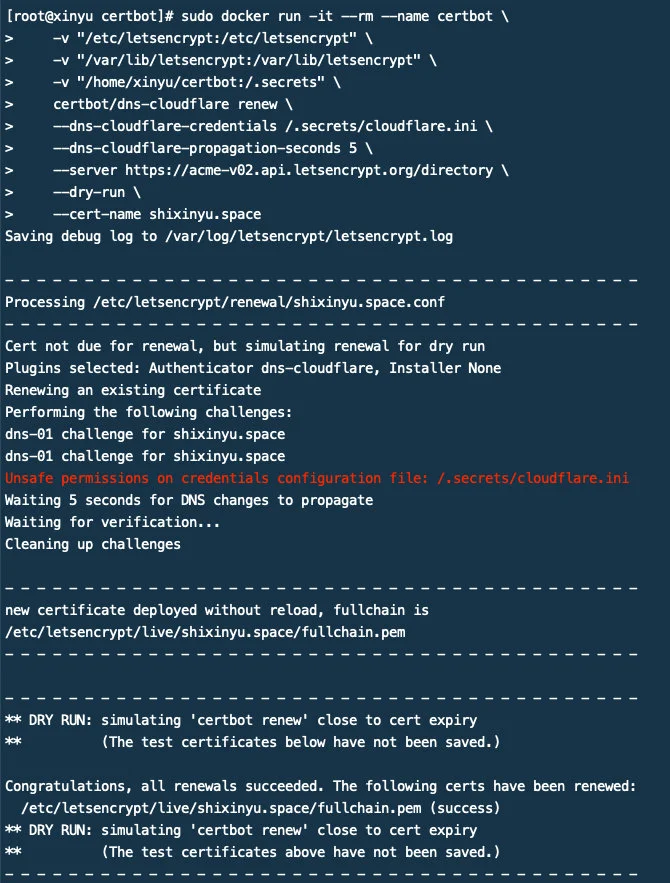Screen dimensions: 670x883
Task: Click Waiting 5 seconds for DNS line
Action: [189, 500]
